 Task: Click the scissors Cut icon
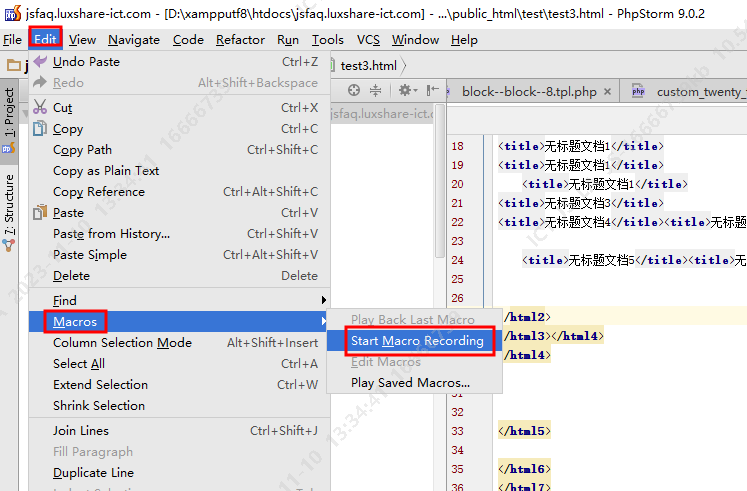point(40,108)
